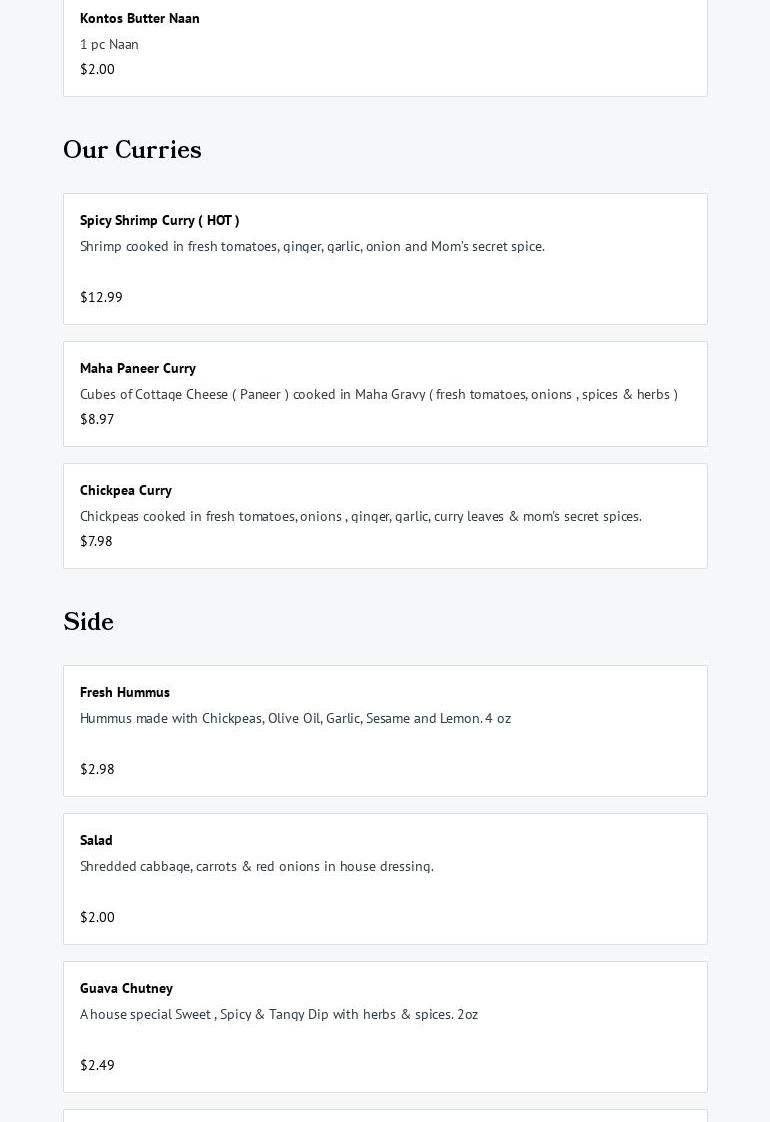Viewport: 770px width, 1122px height.
Task: Click the $2.49 guava chutney price
Action: pos(97,1065)
